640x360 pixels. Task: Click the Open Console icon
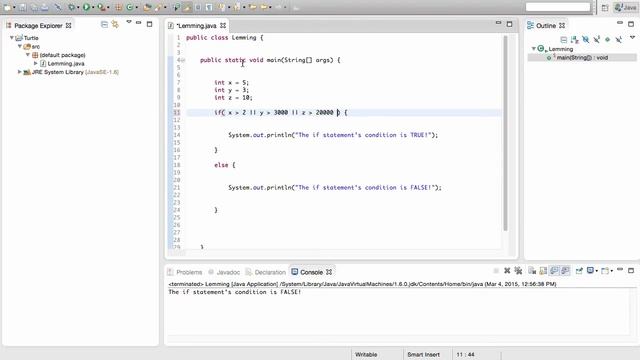coord(605,271)
